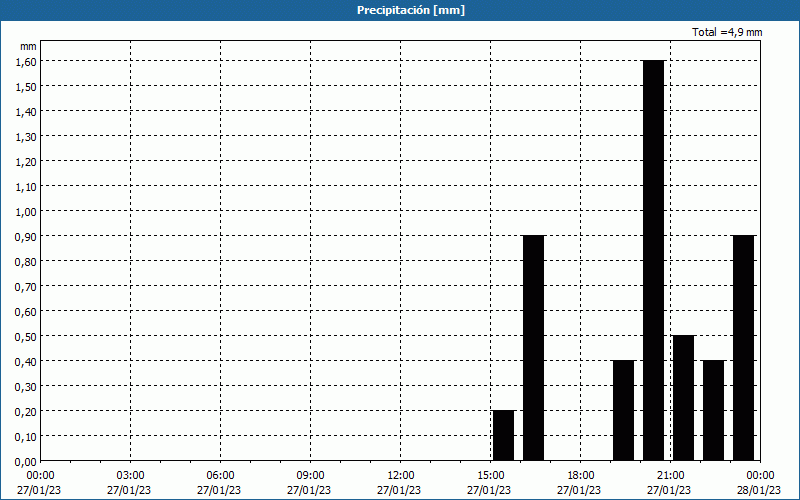
Task: Click the 06:00 x-axis time label
Action: [x=220, y=475]
